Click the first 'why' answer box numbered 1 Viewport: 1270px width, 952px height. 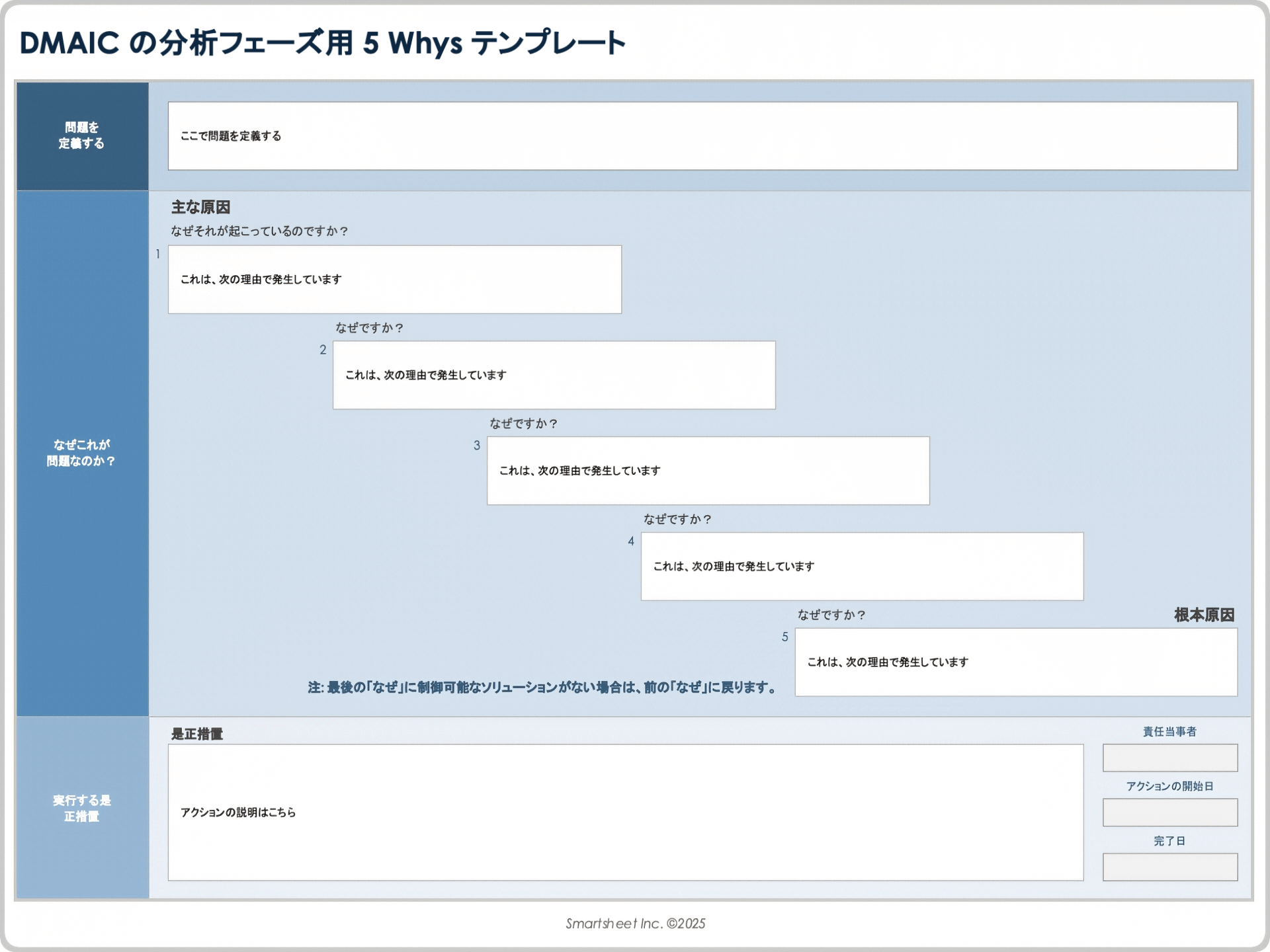click(395, 279)
